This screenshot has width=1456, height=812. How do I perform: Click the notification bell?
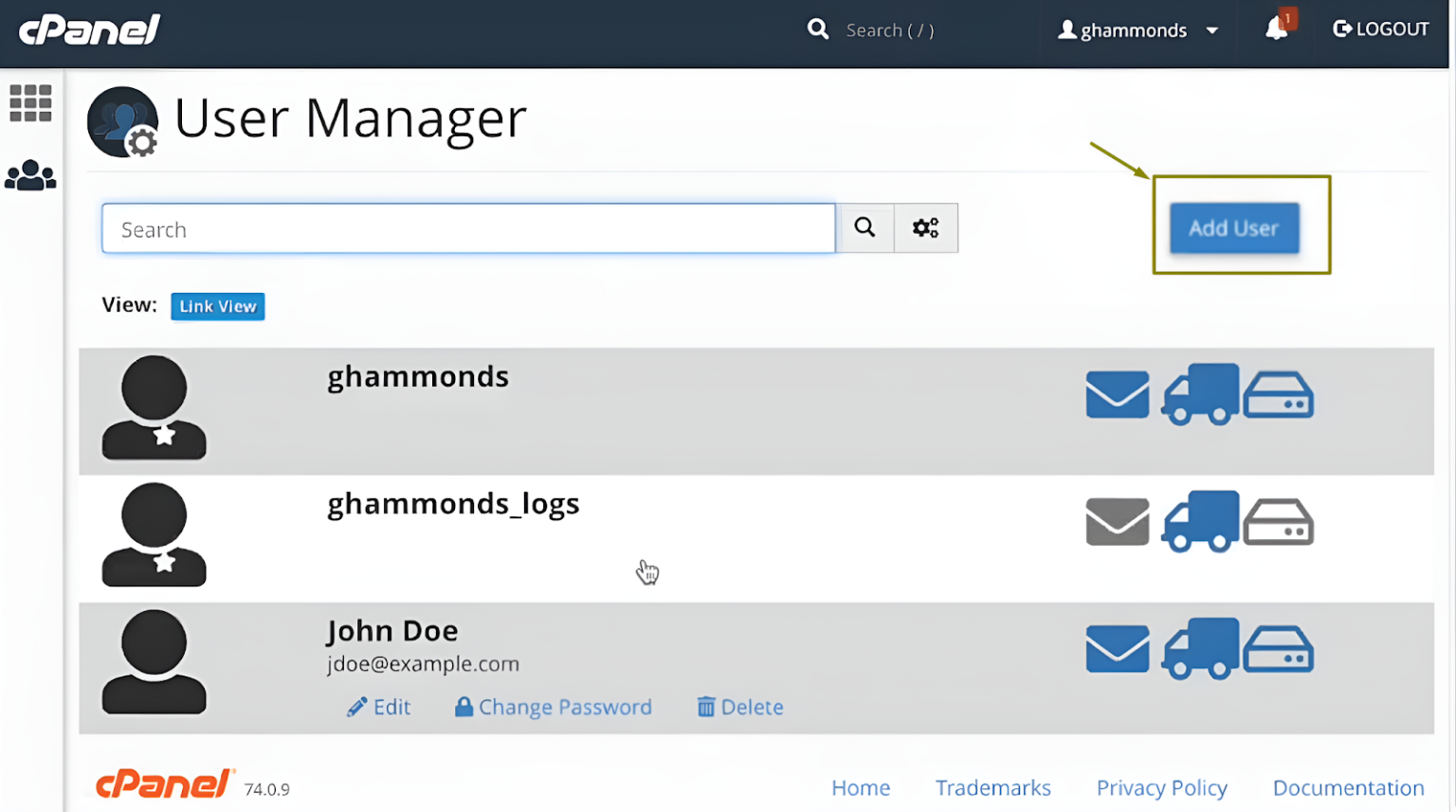click(x=1277, y=27)
